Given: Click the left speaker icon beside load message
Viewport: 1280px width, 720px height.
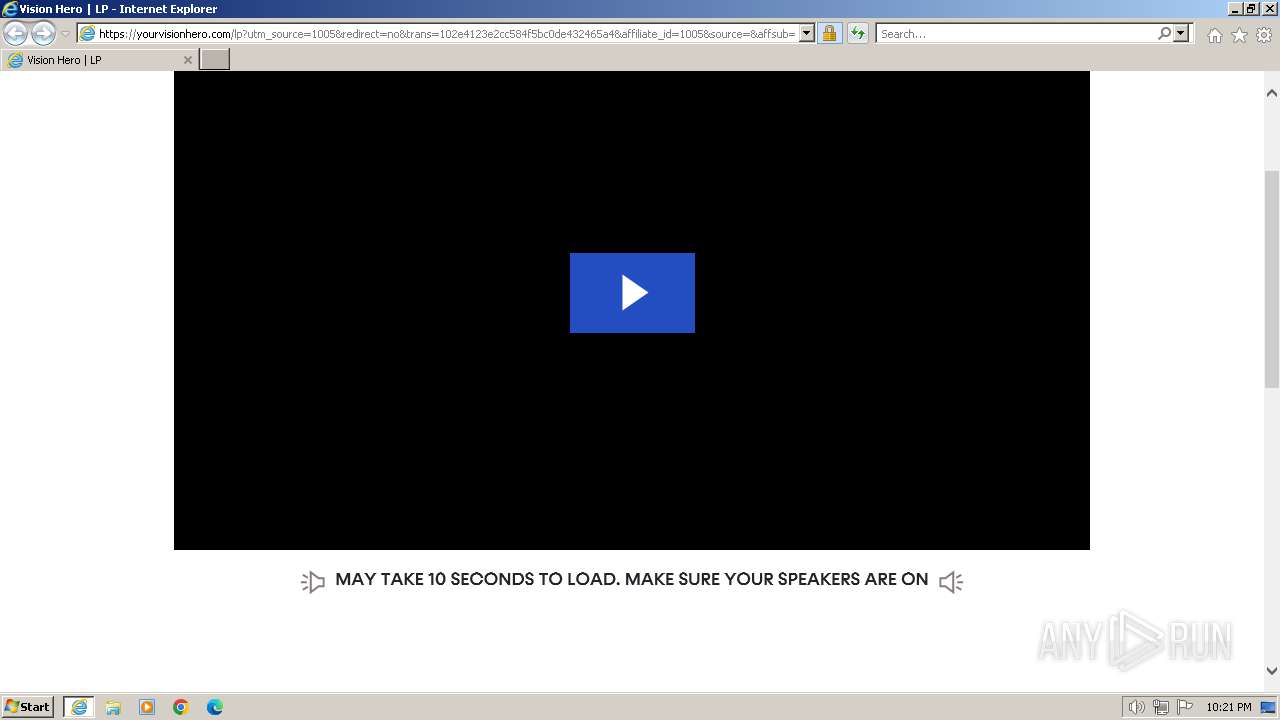Looking at the screenshot, I should pos(313,581).
